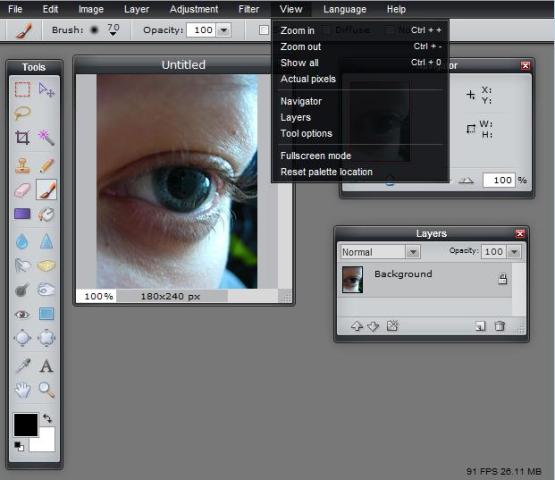Open the Language menu

tap(345, 9)
